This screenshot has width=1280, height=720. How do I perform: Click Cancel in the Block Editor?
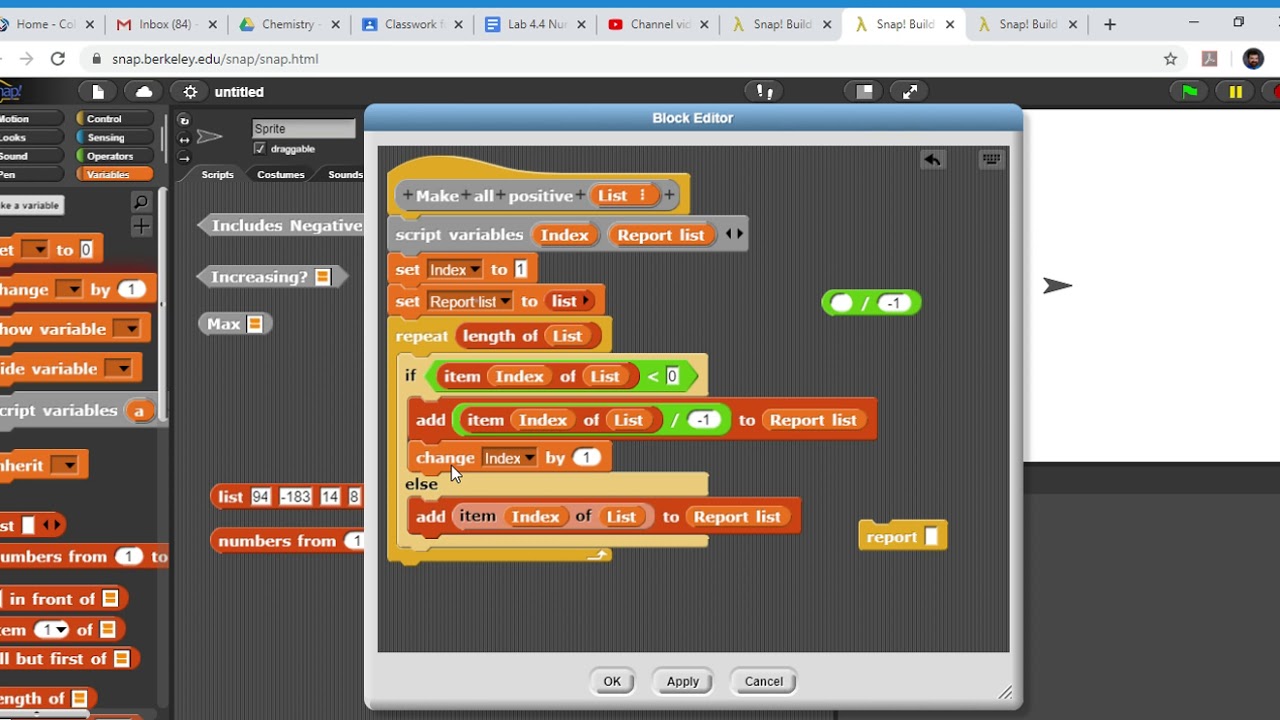(x=763, y=682)
